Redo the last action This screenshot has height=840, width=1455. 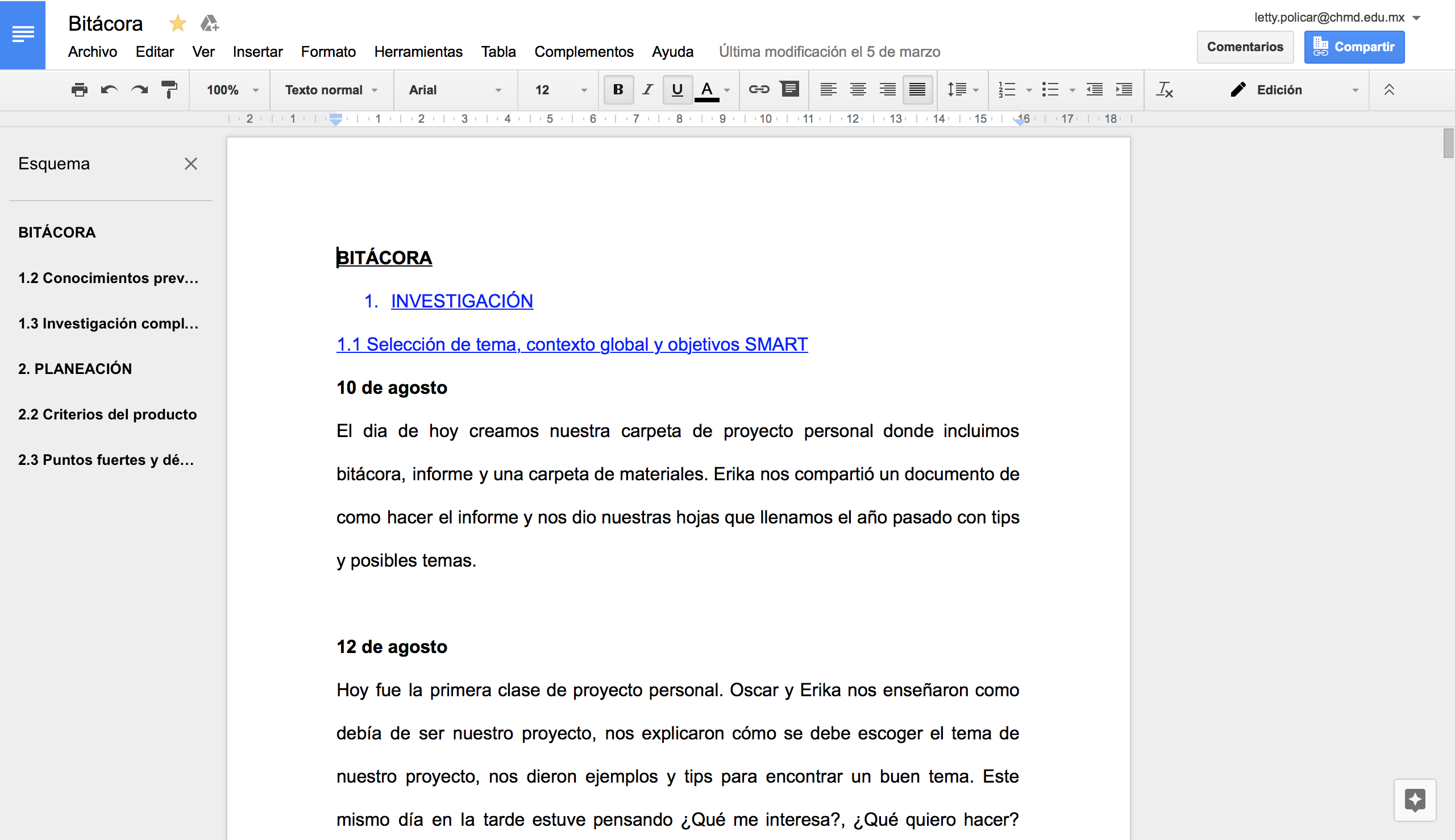pos(139,89)
